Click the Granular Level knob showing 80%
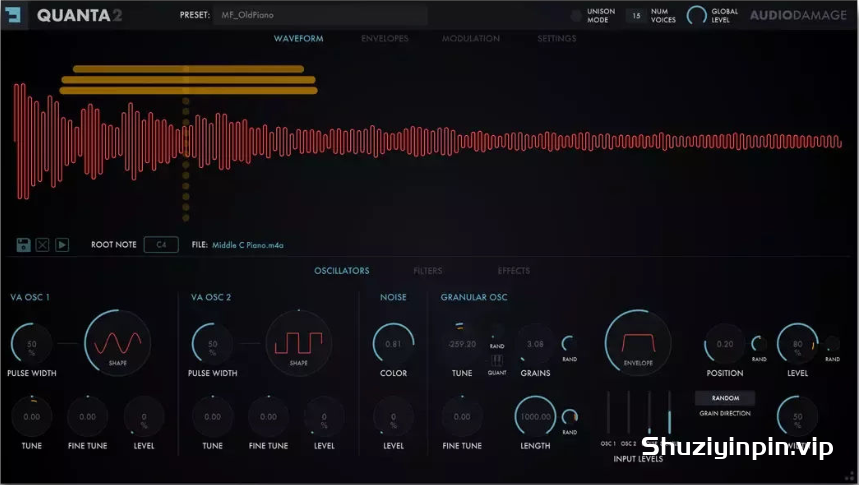The image size is (859, 485). (x=798, y=344)
